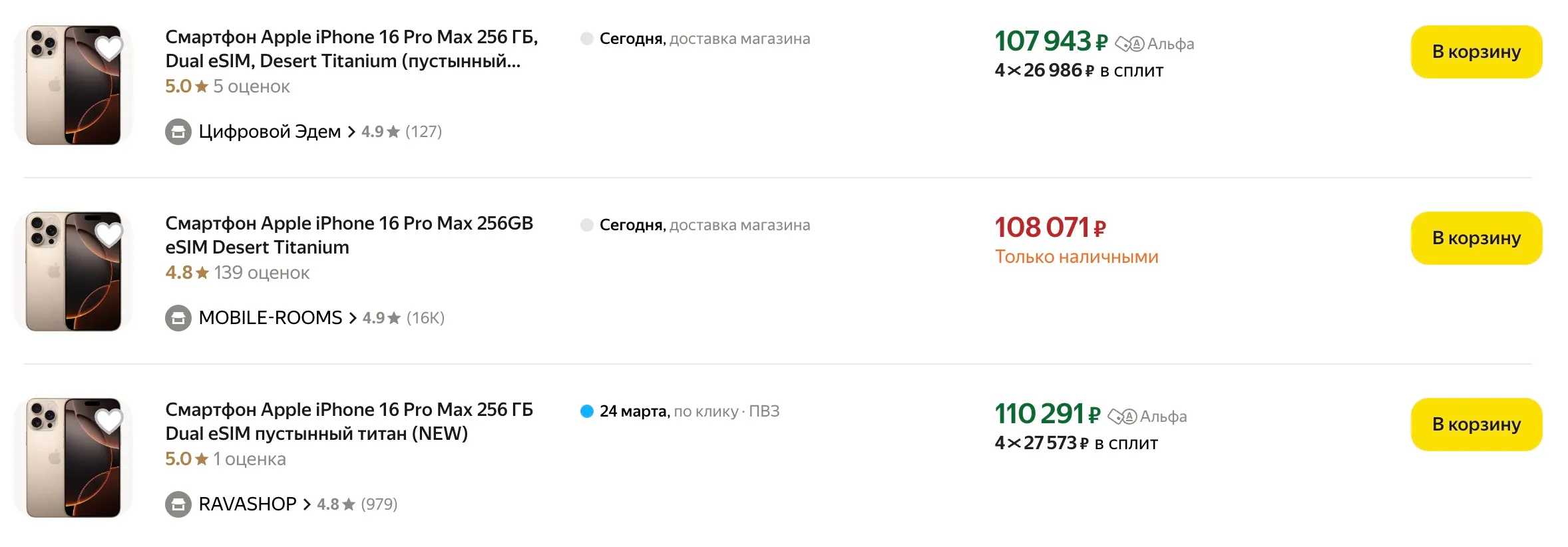
Task: Click the Цифровой Эдем store icon
Action: pyautogui.click(x=178, y=132)
